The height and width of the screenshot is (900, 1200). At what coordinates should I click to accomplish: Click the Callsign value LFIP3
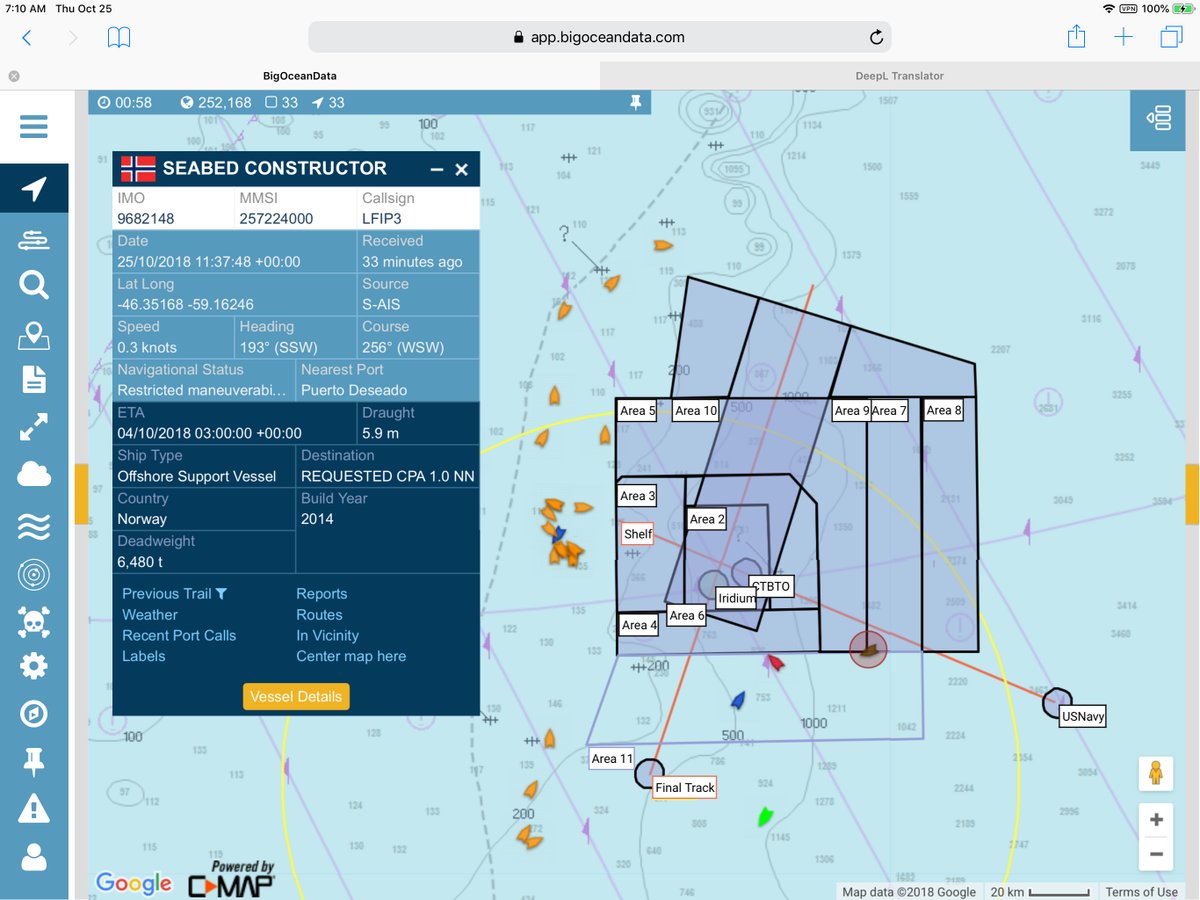point(384,219)
